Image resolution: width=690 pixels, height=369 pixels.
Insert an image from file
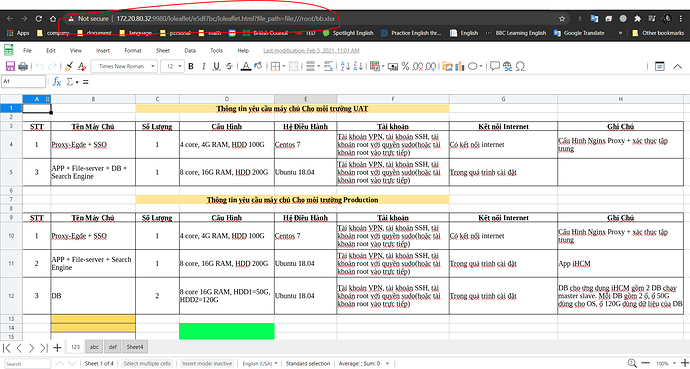click(x=448, y=66)
